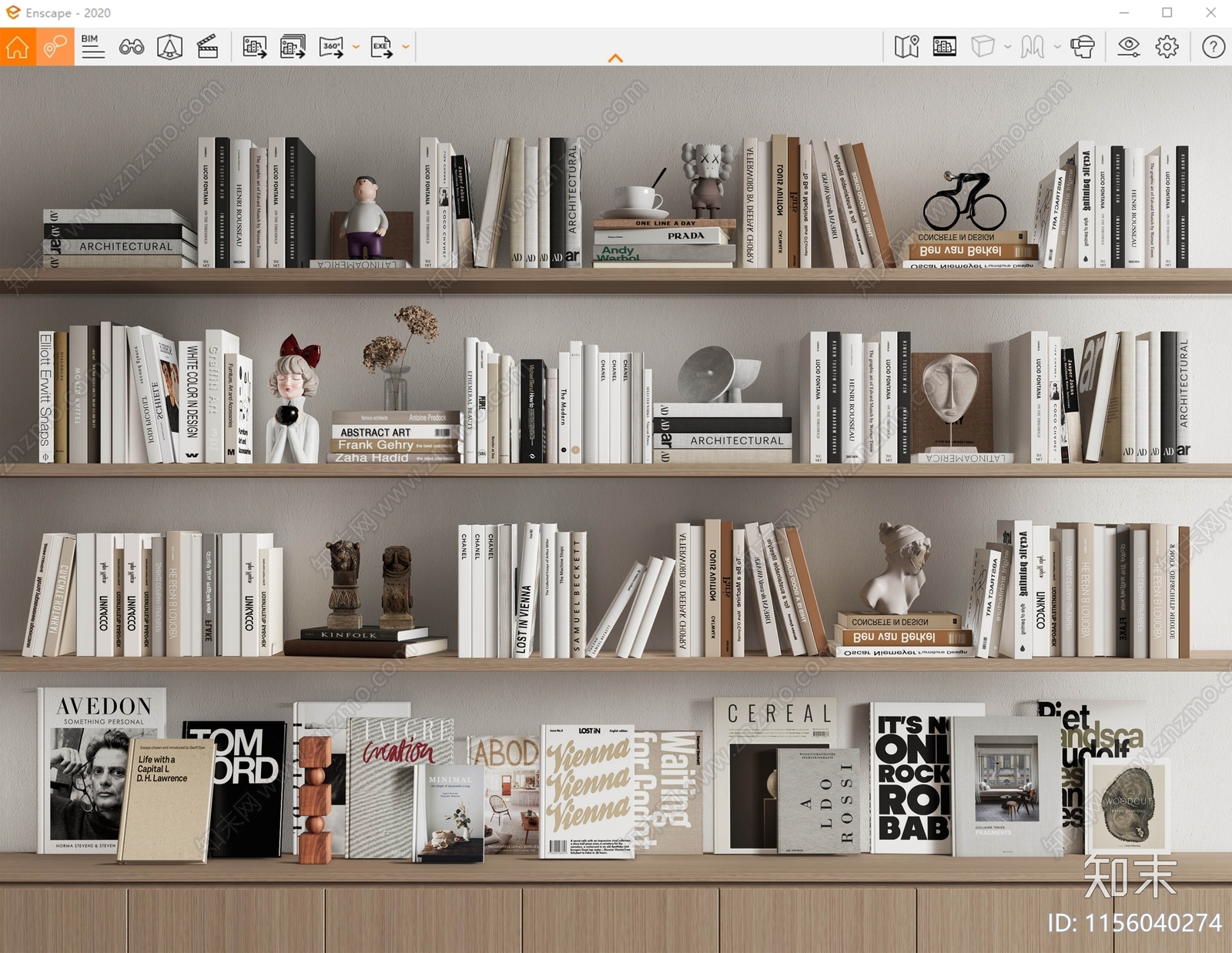Close the Enscape 2020 window
This screenshot has height=953, width=1232.
coord(1210,13)
